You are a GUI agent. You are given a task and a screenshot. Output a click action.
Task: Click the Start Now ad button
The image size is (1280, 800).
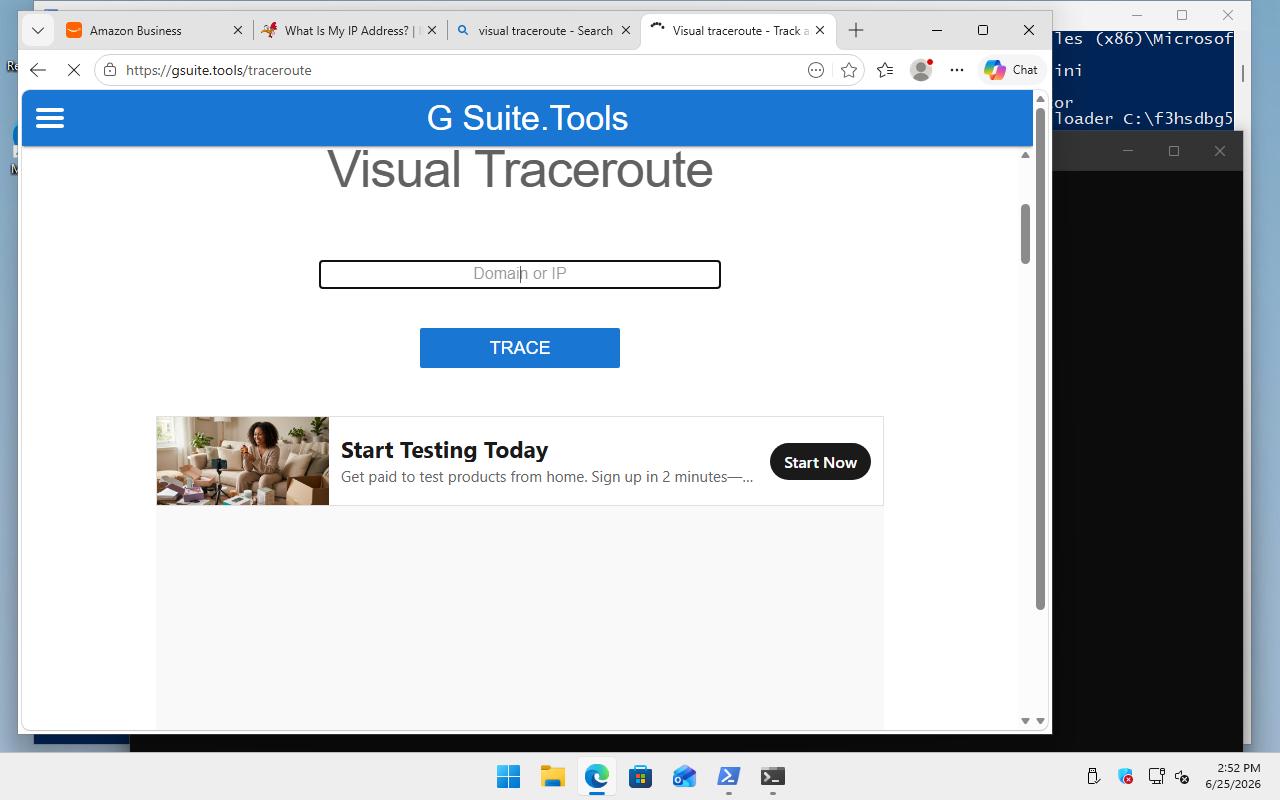(820, 462)
